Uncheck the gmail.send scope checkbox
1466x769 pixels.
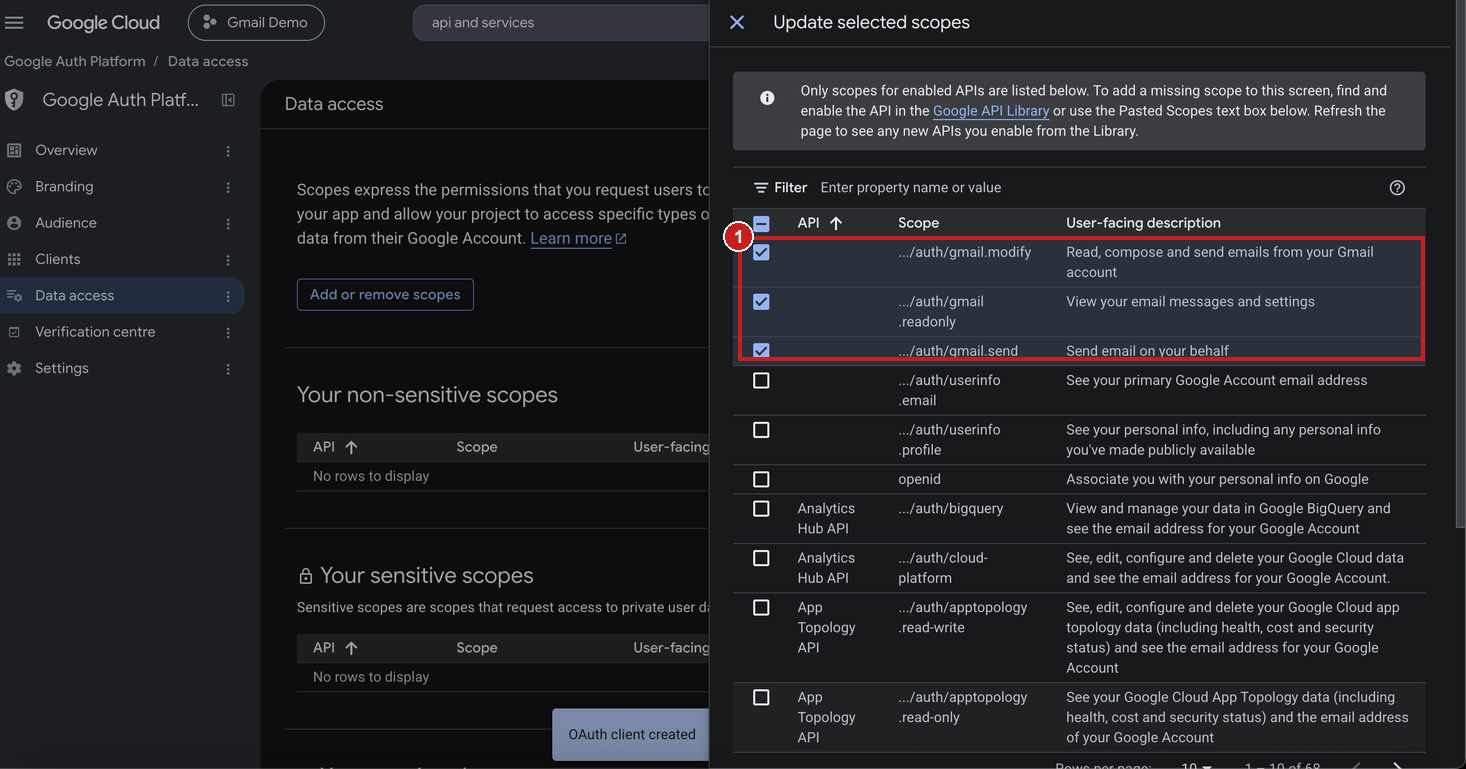click(761, 351)
